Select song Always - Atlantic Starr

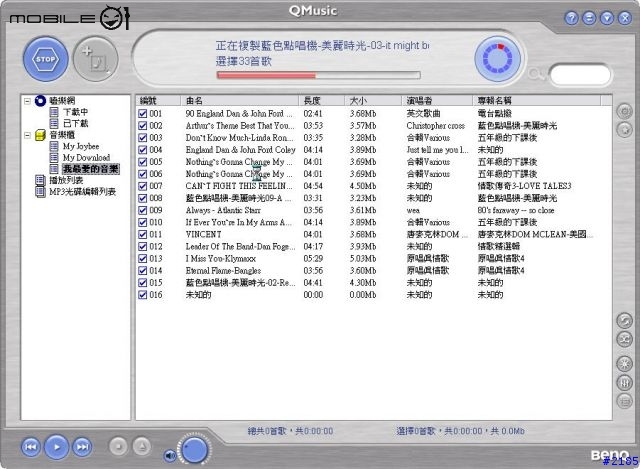(223, 210)
